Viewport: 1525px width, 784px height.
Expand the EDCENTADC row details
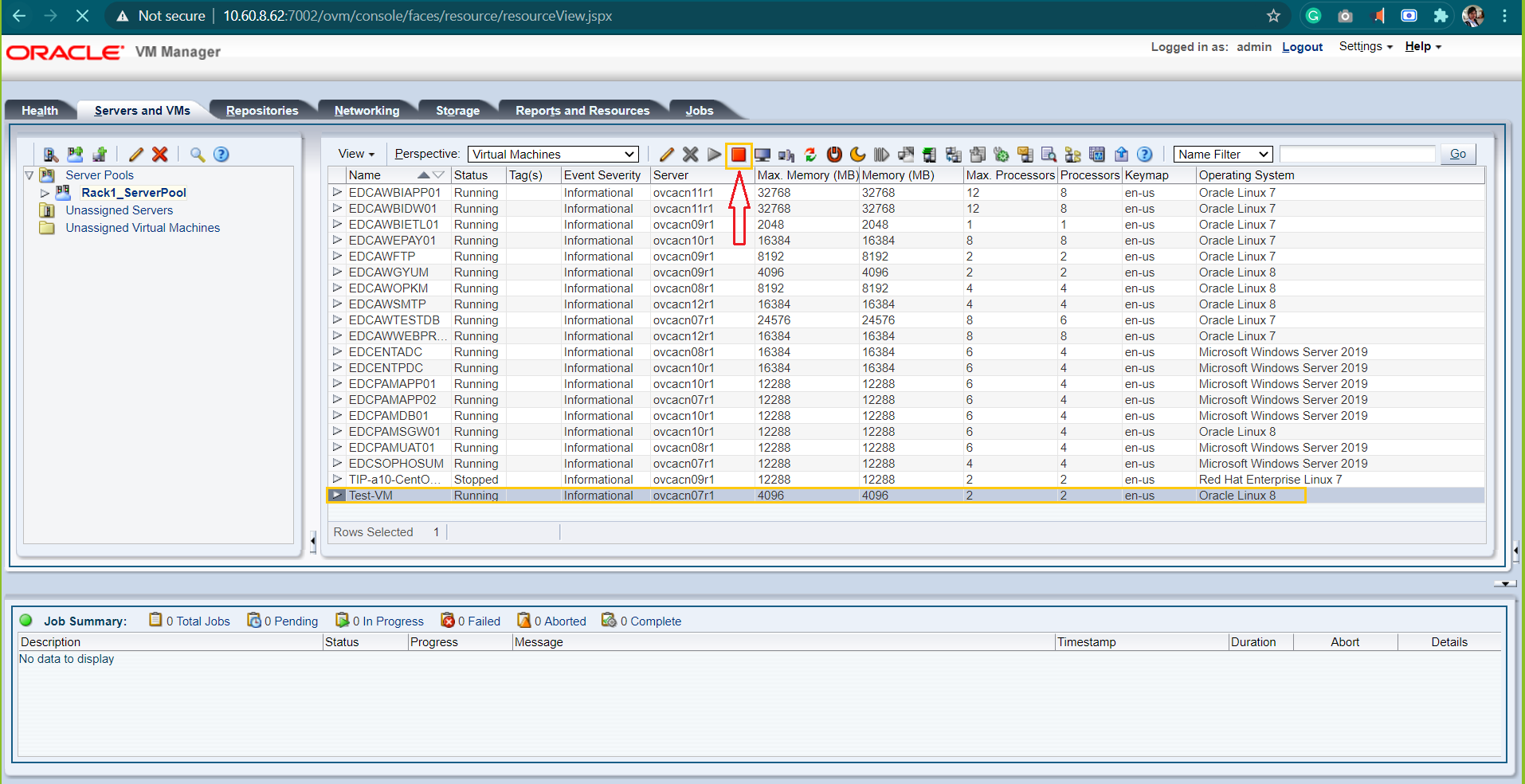click(x=337, y=351)
